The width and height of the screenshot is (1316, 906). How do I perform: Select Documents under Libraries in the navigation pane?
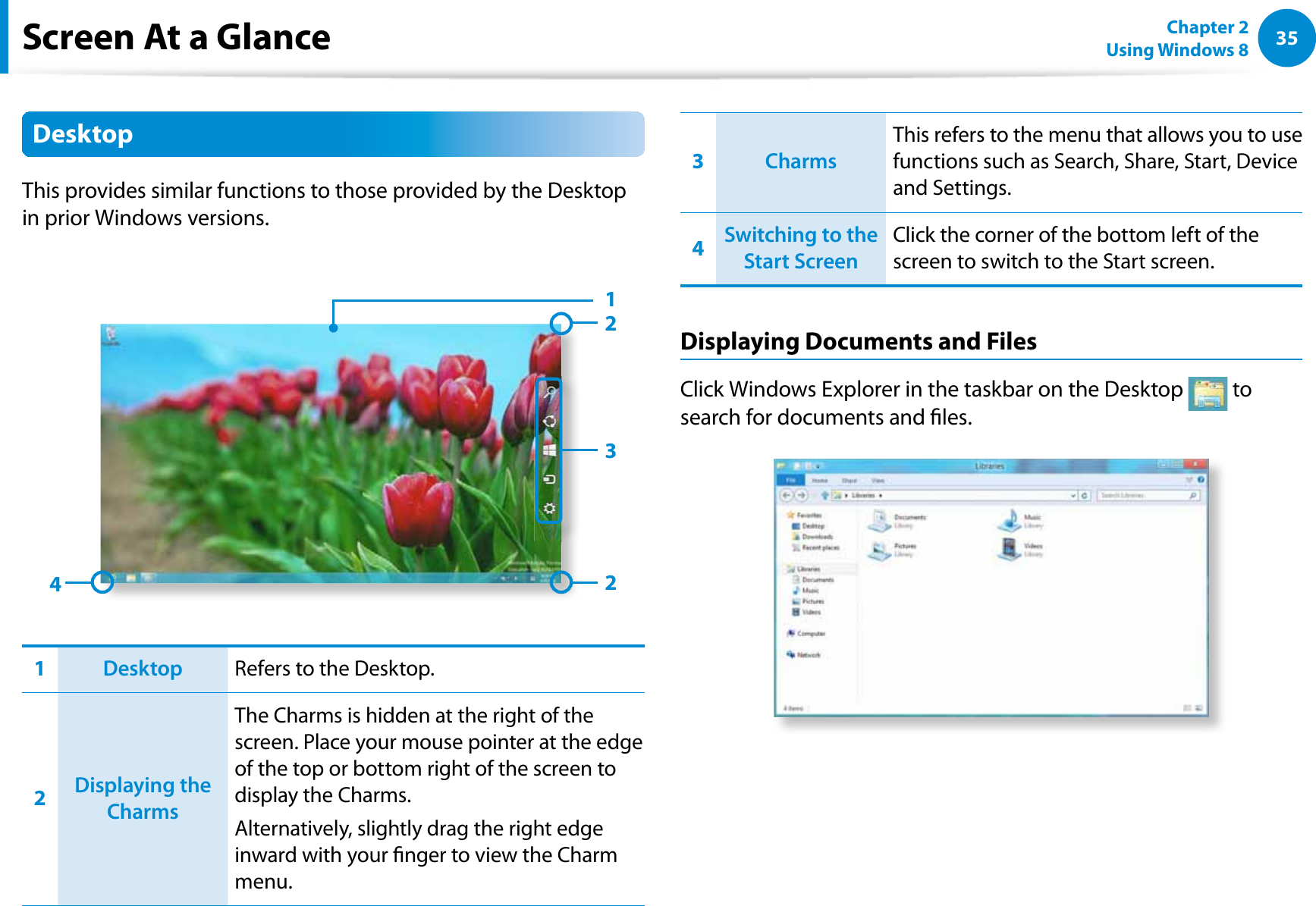[x=813, y=580]
